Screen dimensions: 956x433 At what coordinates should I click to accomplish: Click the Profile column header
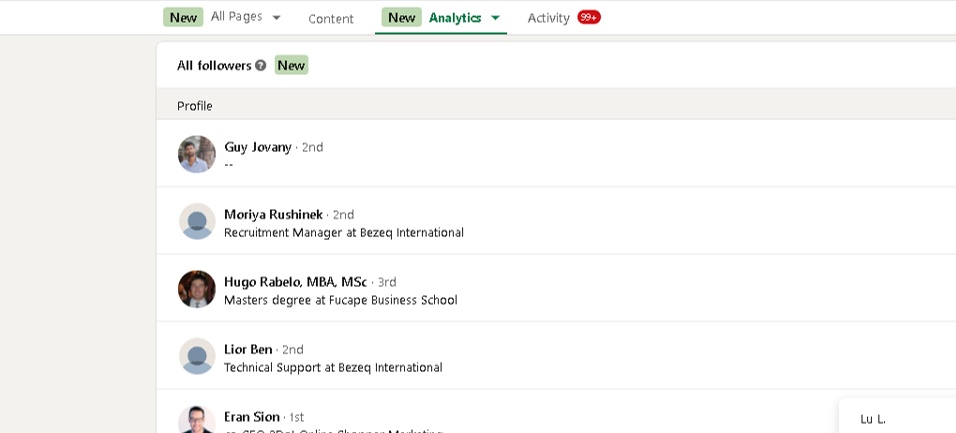(x=195, y=106)
